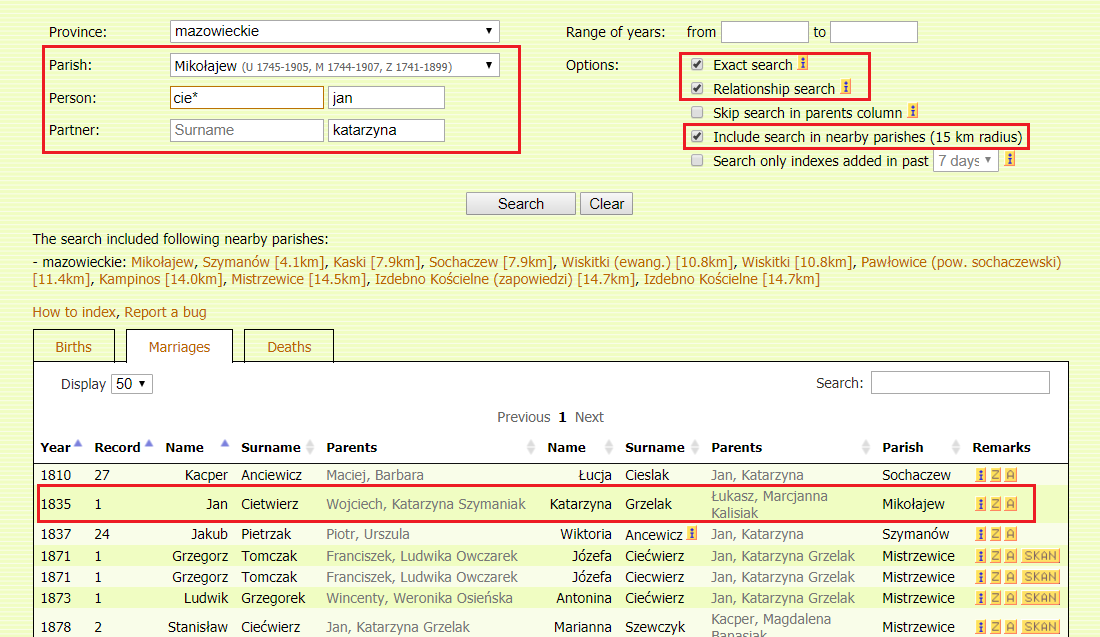The width and height of the screenshot is (1100, 637).
Task: Uncheck the Exact search checkbox
Action: (697, 65)
